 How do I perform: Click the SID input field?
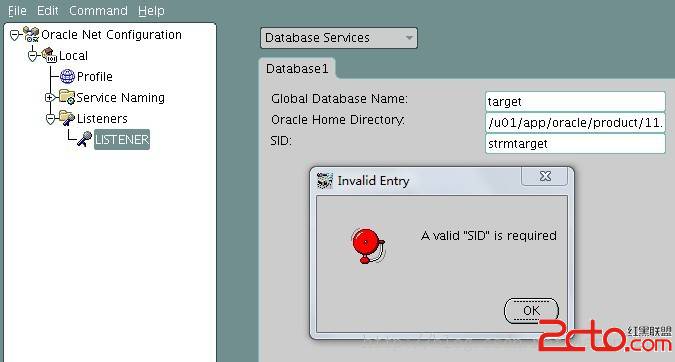point(575,143)
